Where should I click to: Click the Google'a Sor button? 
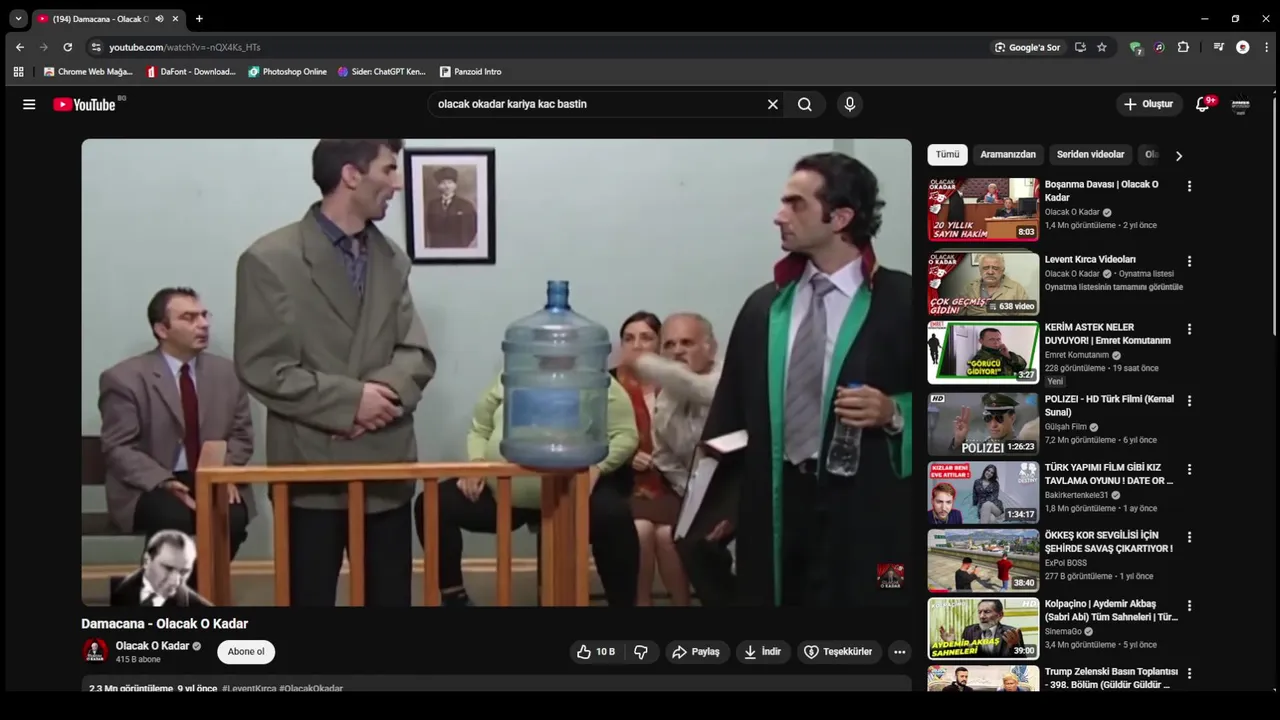(1027, 47)
